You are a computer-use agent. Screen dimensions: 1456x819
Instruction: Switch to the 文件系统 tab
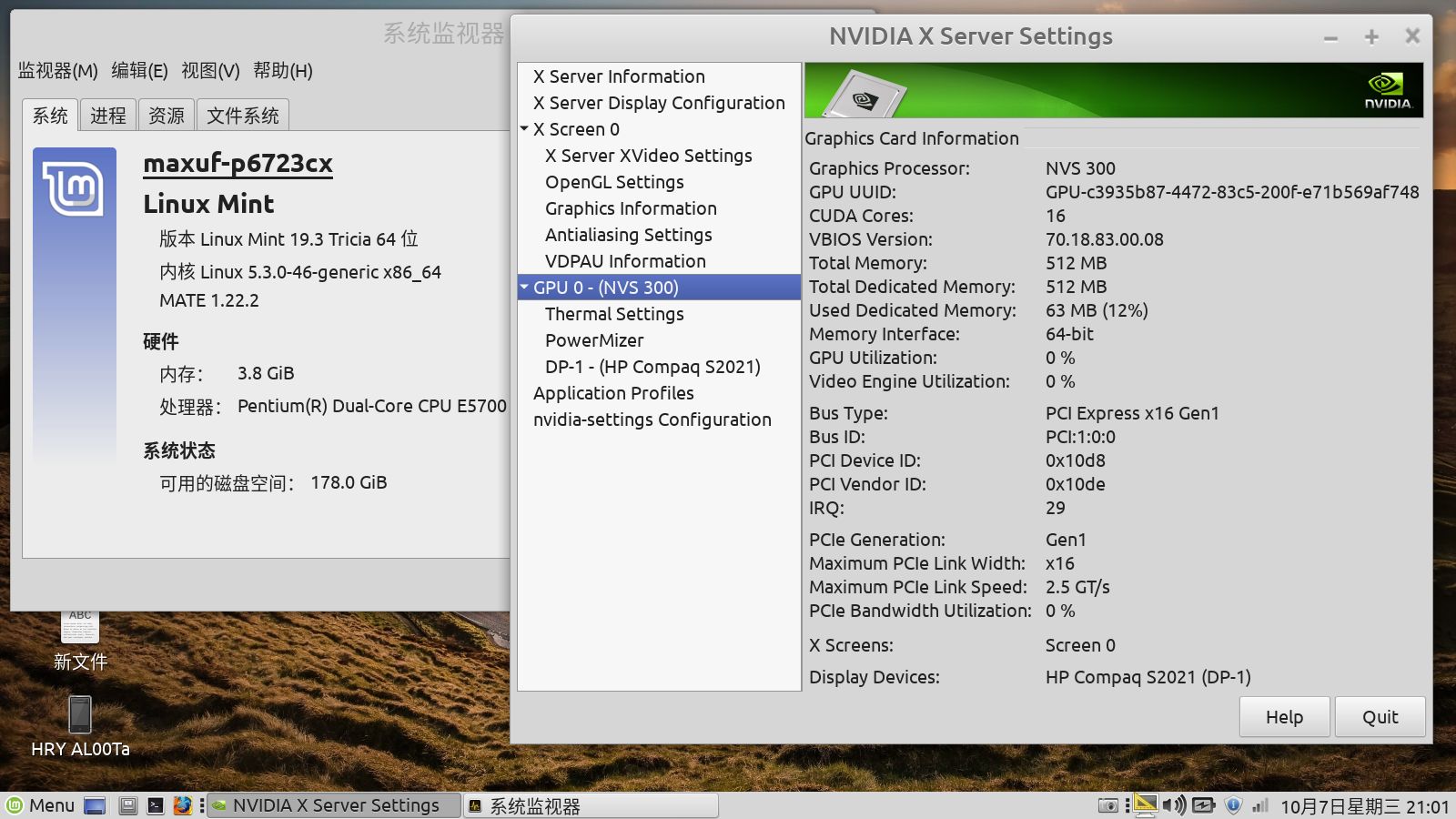pos(243,115)
